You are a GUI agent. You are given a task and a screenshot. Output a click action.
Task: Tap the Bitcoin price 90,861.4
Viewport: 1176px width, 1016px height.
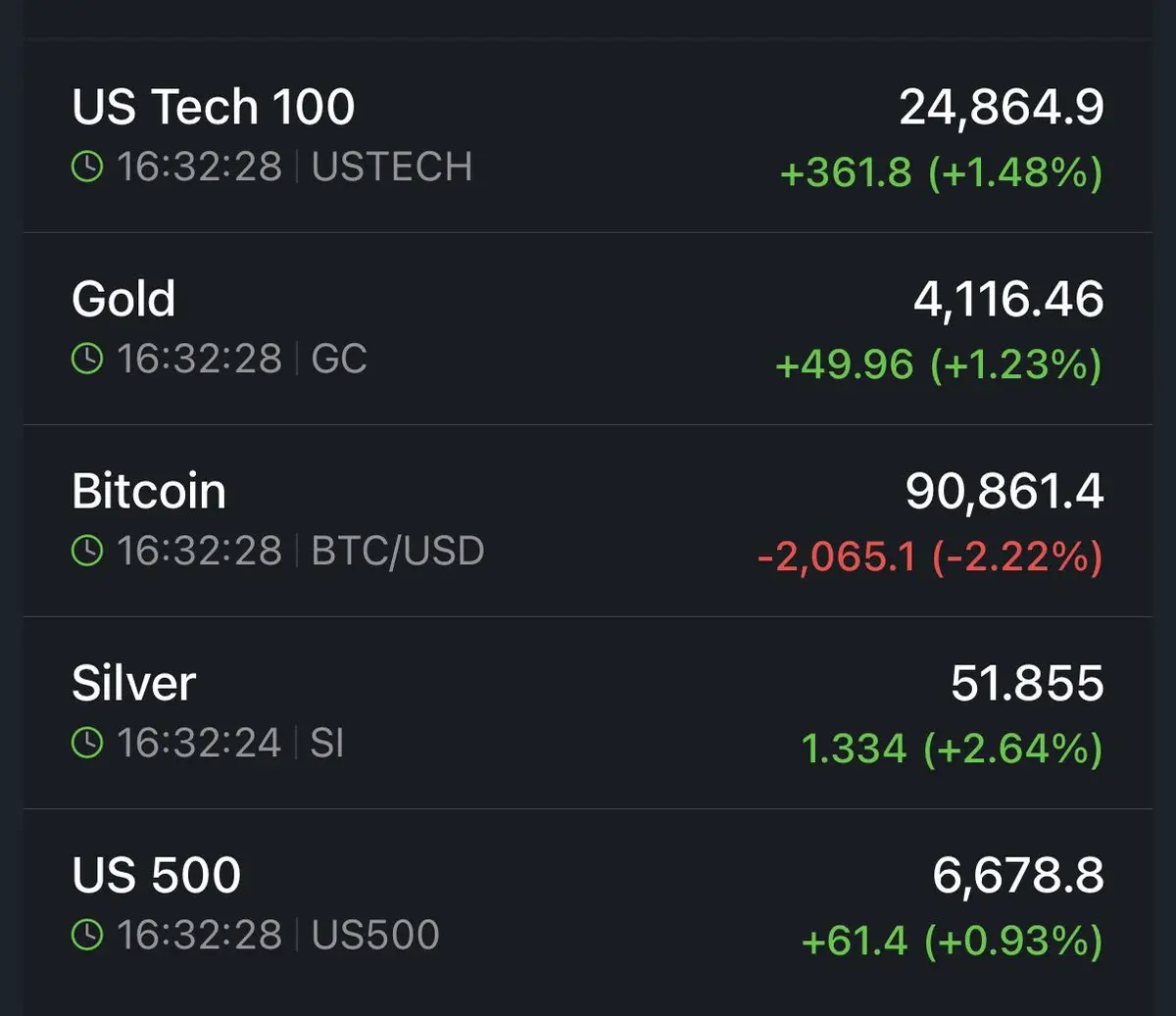tap(1004, 491)
